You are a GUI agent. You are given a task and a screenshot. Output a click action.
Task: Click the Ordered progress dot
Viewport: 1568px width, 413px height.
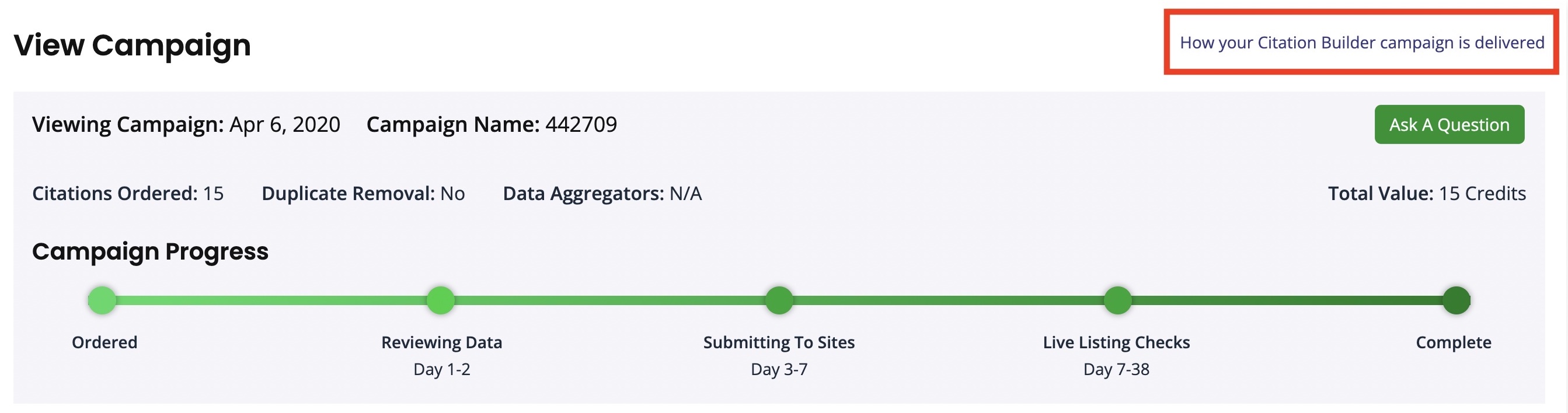(102, 300)
